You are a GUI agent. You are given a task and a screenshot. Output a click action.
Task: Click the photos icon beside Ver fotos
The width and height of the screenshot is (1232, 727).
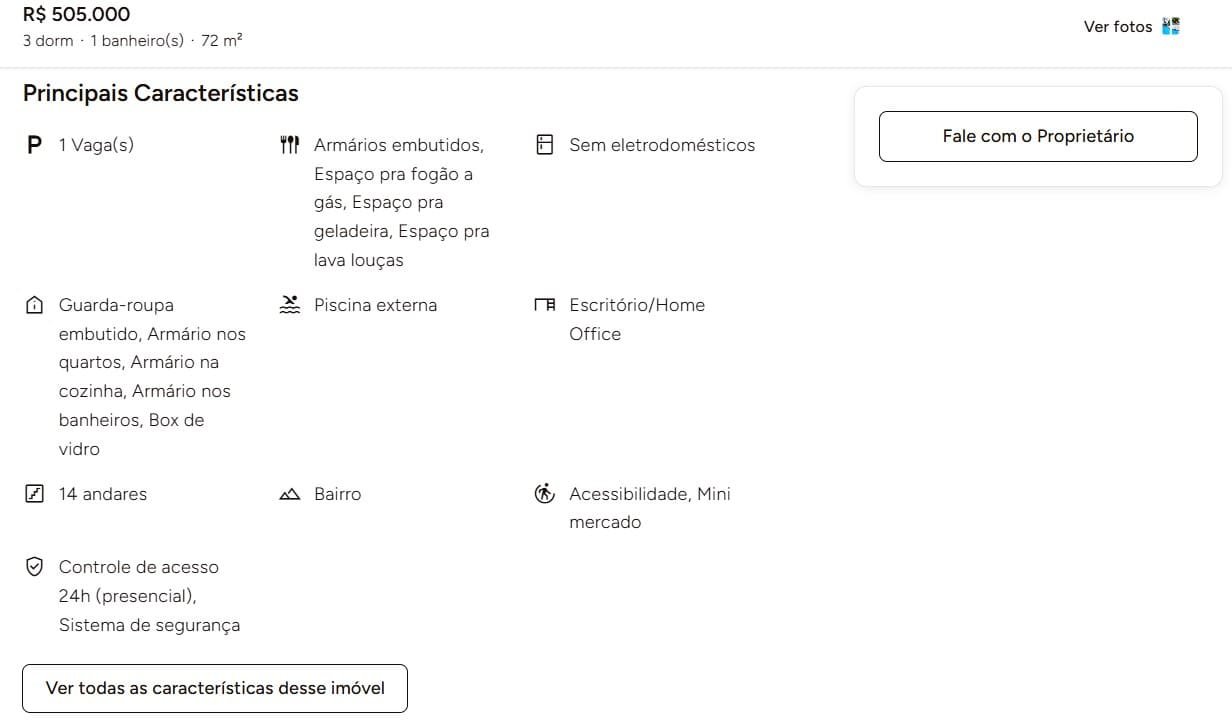tap(1171, 27)
